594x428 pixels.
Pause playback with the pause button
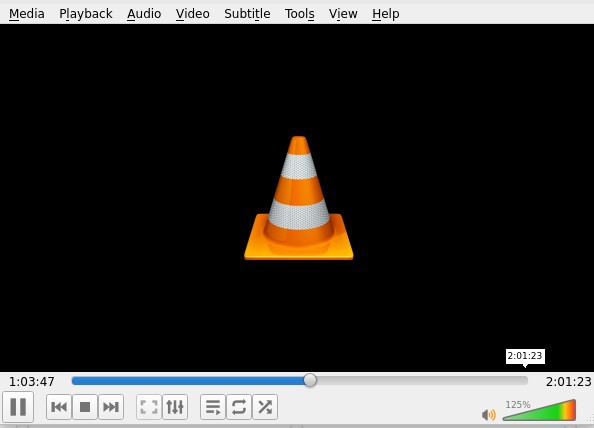(x=18, y=407)
